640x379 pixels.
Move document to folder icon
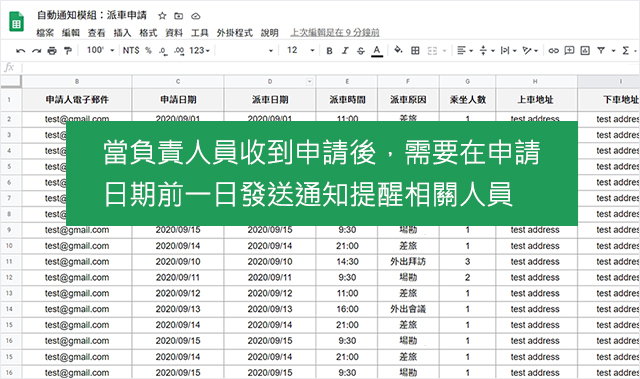(179, 16)
